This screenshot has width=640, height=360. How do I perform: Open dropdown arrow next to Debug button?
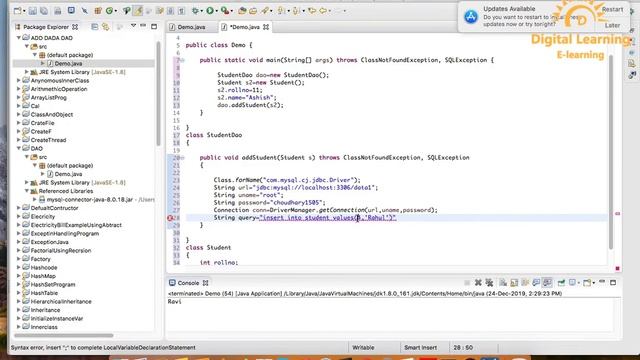(202, 11)
